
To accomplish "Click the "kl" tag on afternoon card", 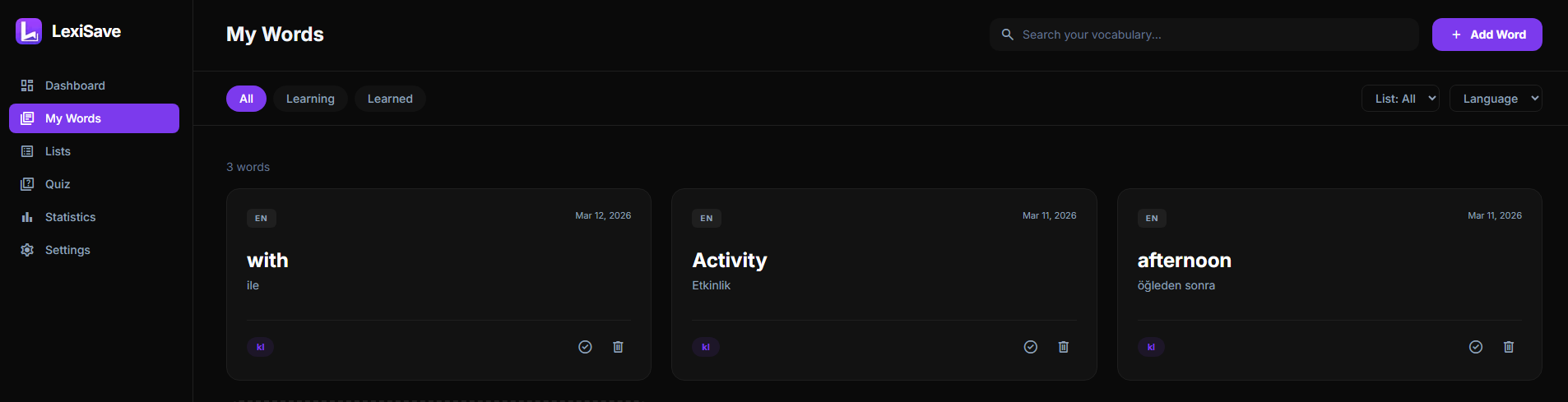I will (x=1151, y=347).
